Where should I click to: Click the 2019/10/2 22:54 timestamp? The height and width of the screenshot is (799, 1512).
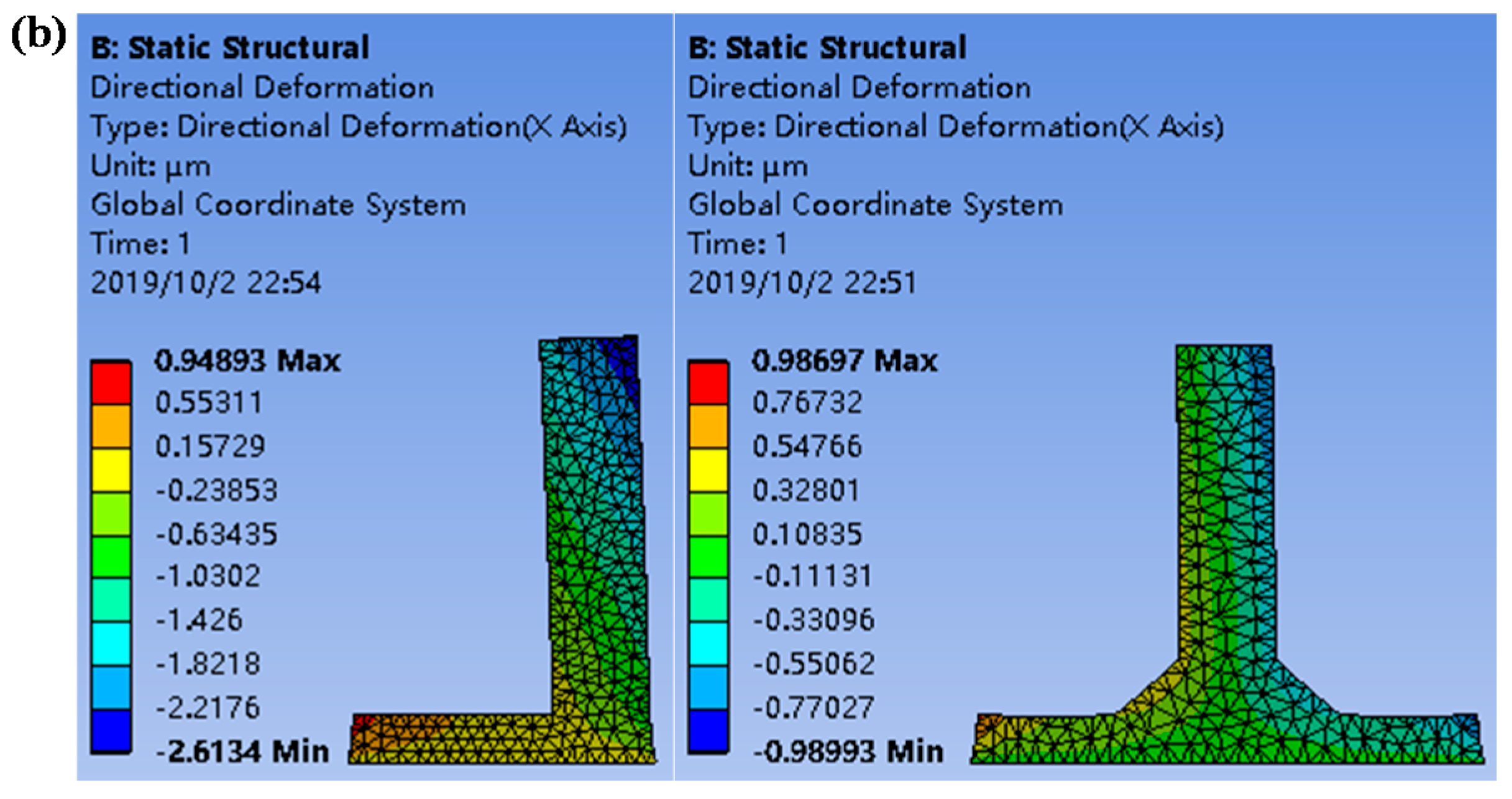coord(206,283)
